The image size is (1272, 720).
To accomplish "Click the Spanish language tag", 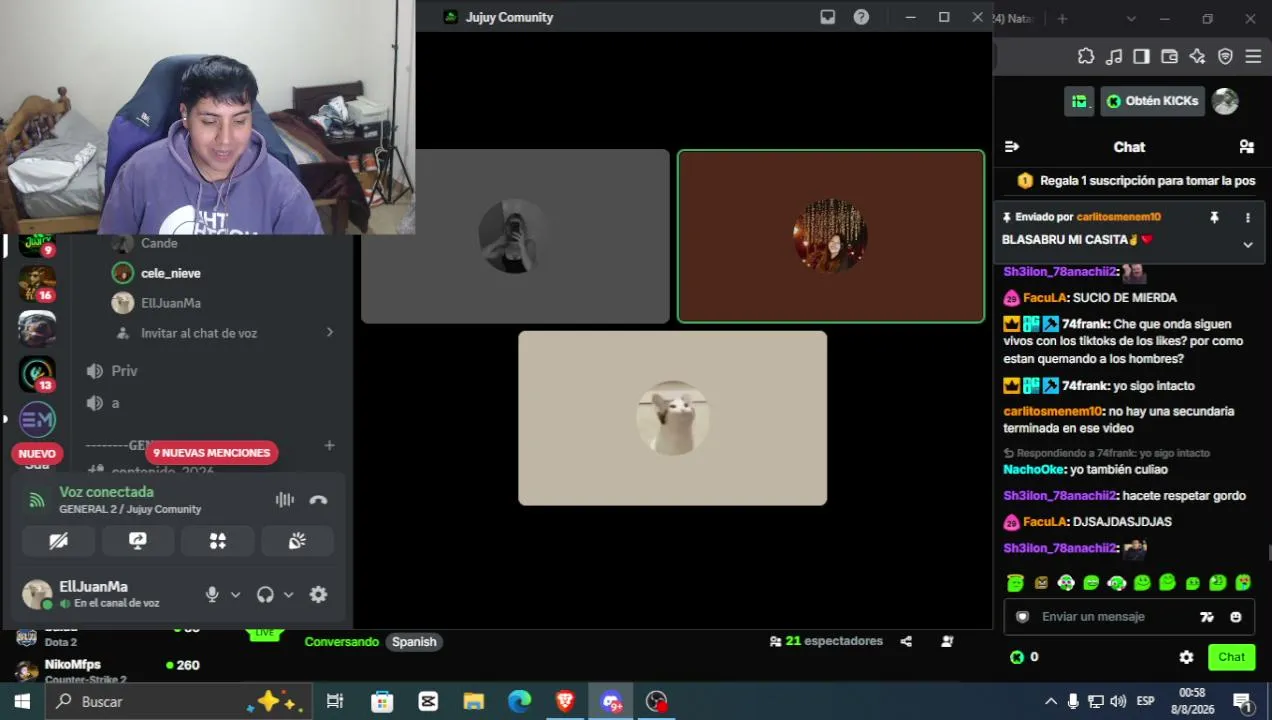I will click(x=414, y=642).
